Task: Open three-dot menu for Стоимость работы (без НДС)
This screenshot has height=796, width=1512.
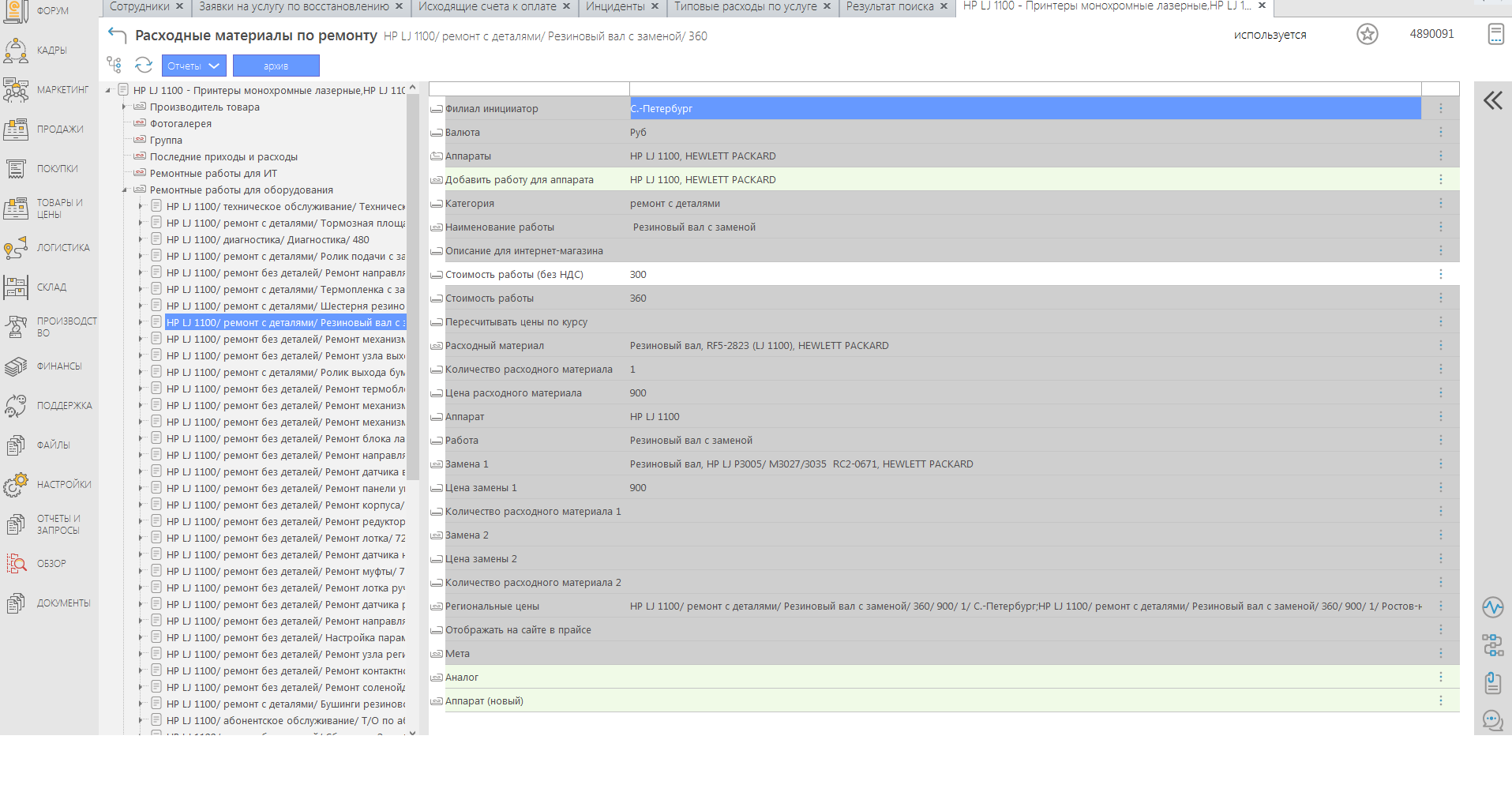Action: point(1440,274)
